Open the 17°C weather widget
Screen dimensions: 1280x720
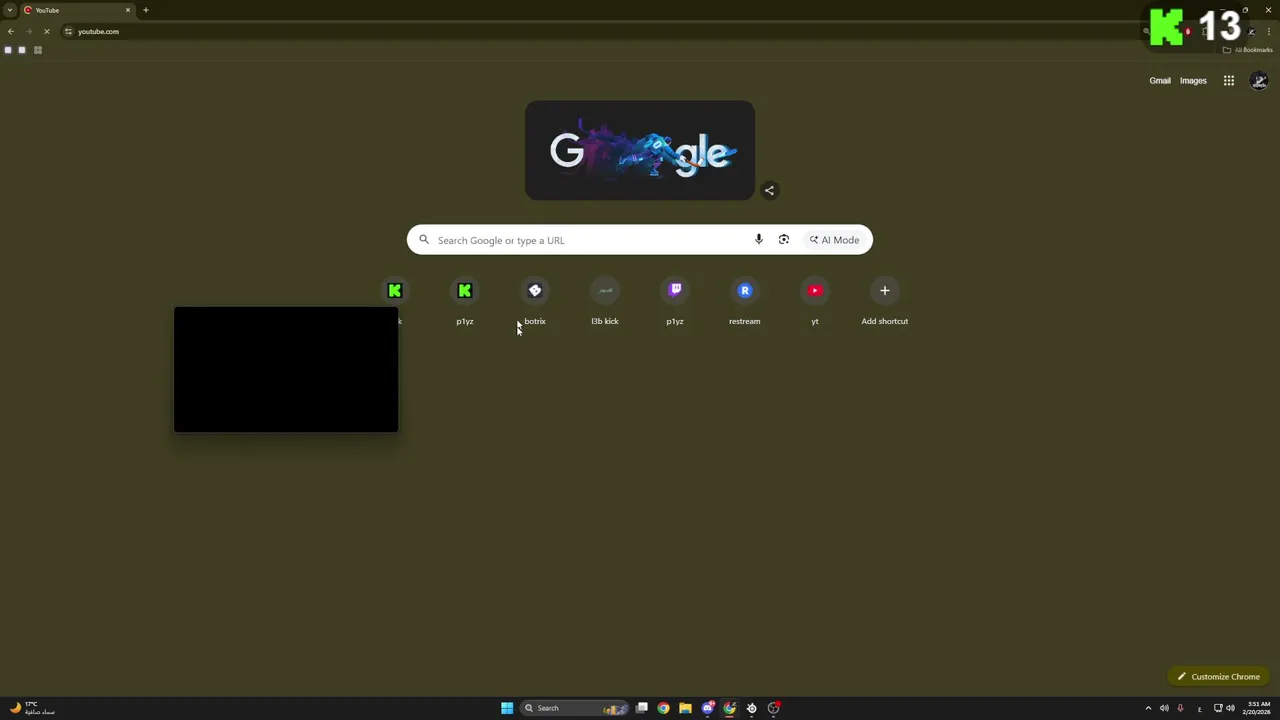[x=32, y=708]
